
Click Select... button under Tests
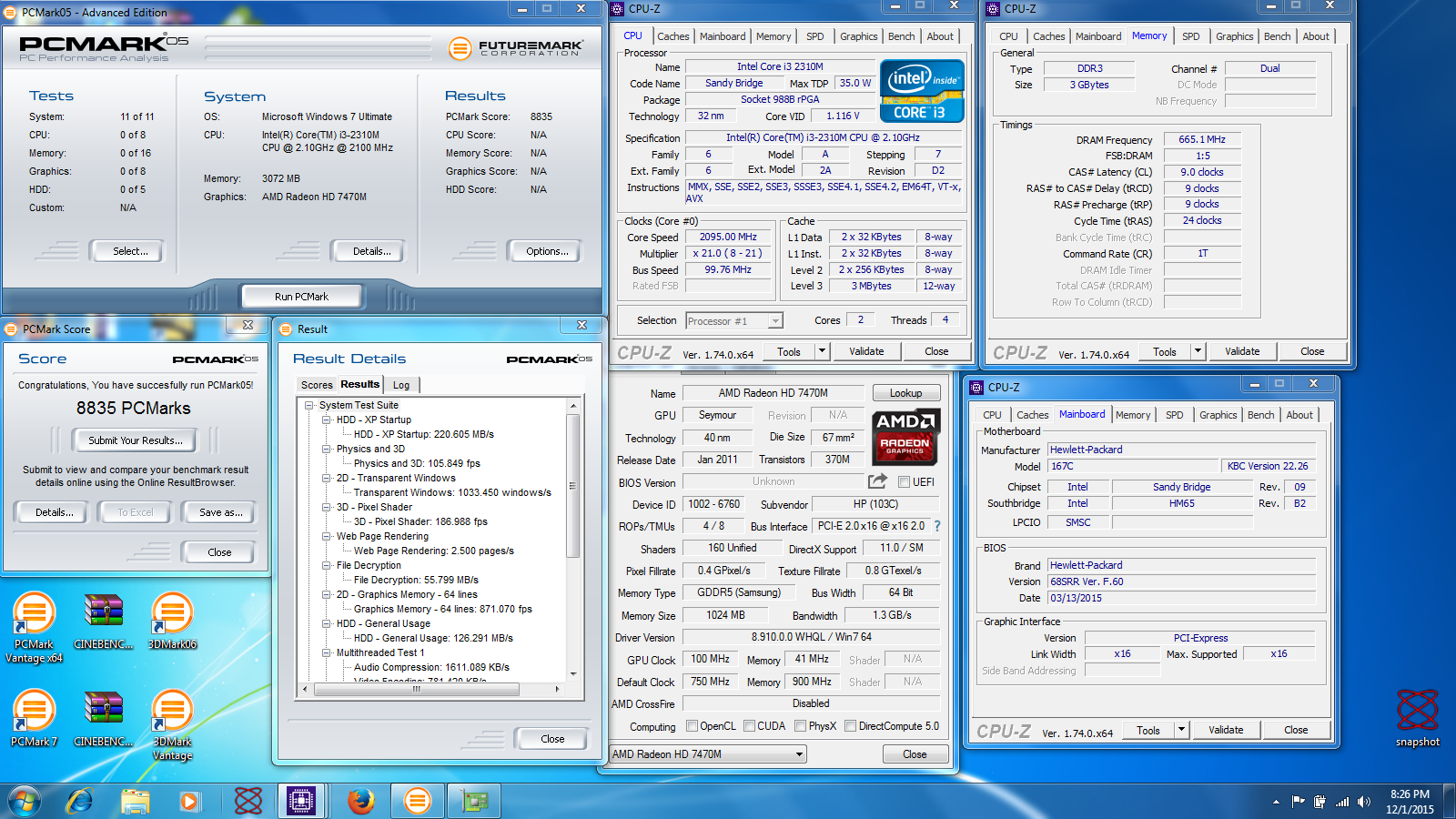click(129, 251)
